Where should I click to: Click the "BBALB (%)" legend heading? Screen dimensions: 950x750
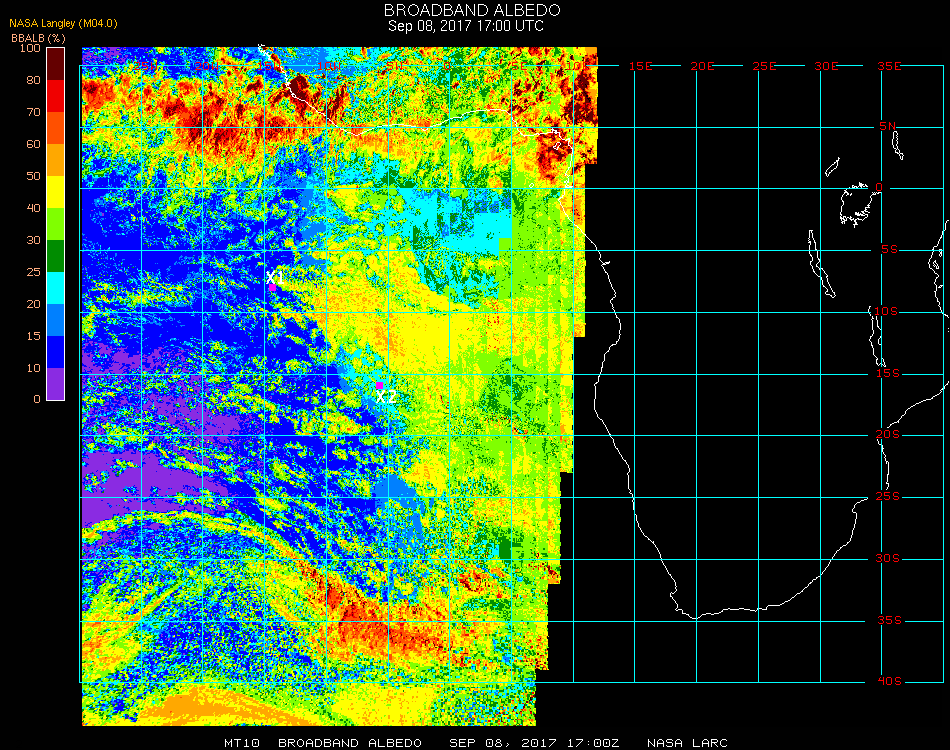pyautogui.click(x=38, y=38)
